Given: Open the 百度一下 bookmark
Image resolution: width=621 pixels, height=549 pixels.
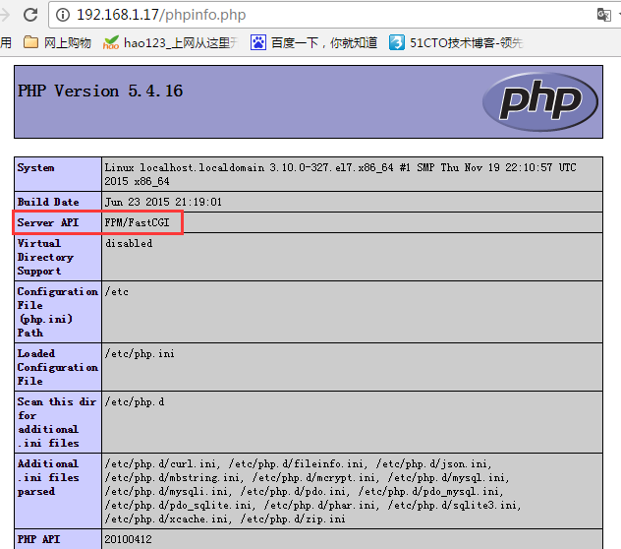Looking at the screenshot, I should 313,42.
